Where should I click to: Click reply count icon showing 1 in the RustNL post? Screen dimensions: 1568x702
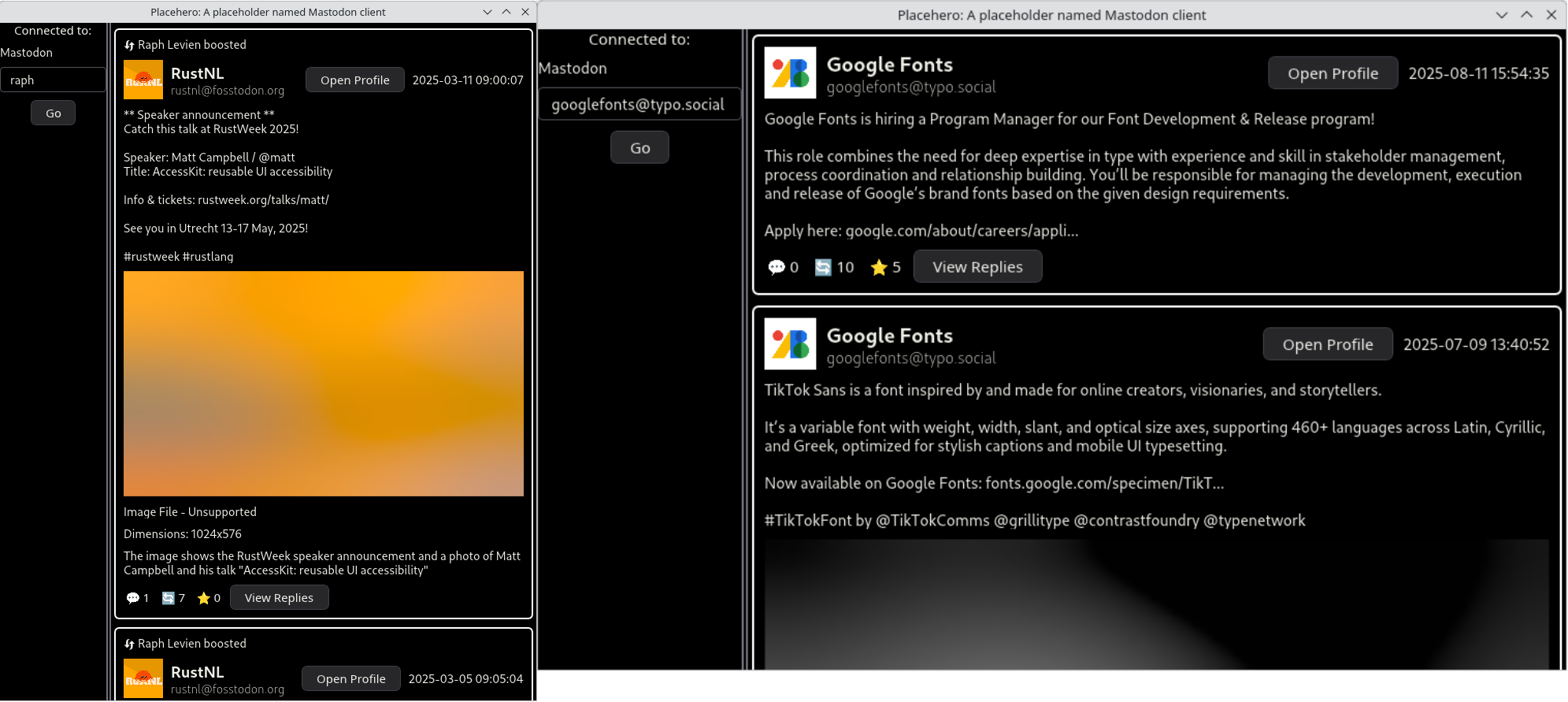[x=133, y=598]
